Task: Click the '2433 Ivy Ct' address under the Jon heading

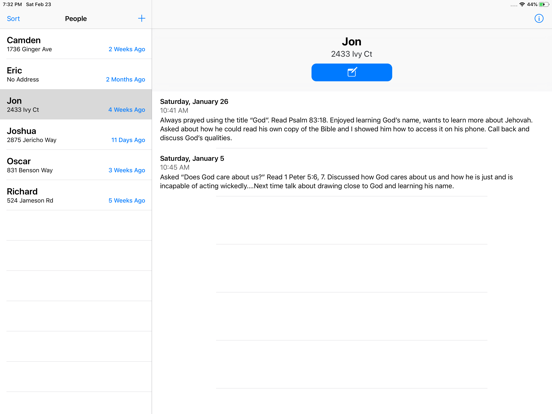Action: coord(351,54)
